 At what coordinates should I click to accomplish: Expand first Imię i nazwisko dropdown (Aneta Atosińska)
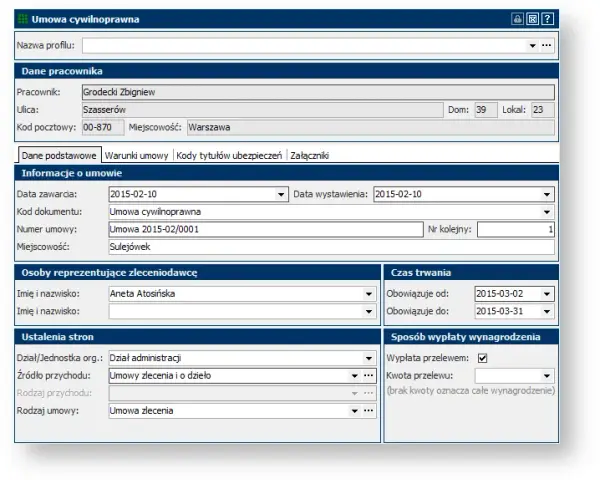pyautogui.click(x=369, y=294)
